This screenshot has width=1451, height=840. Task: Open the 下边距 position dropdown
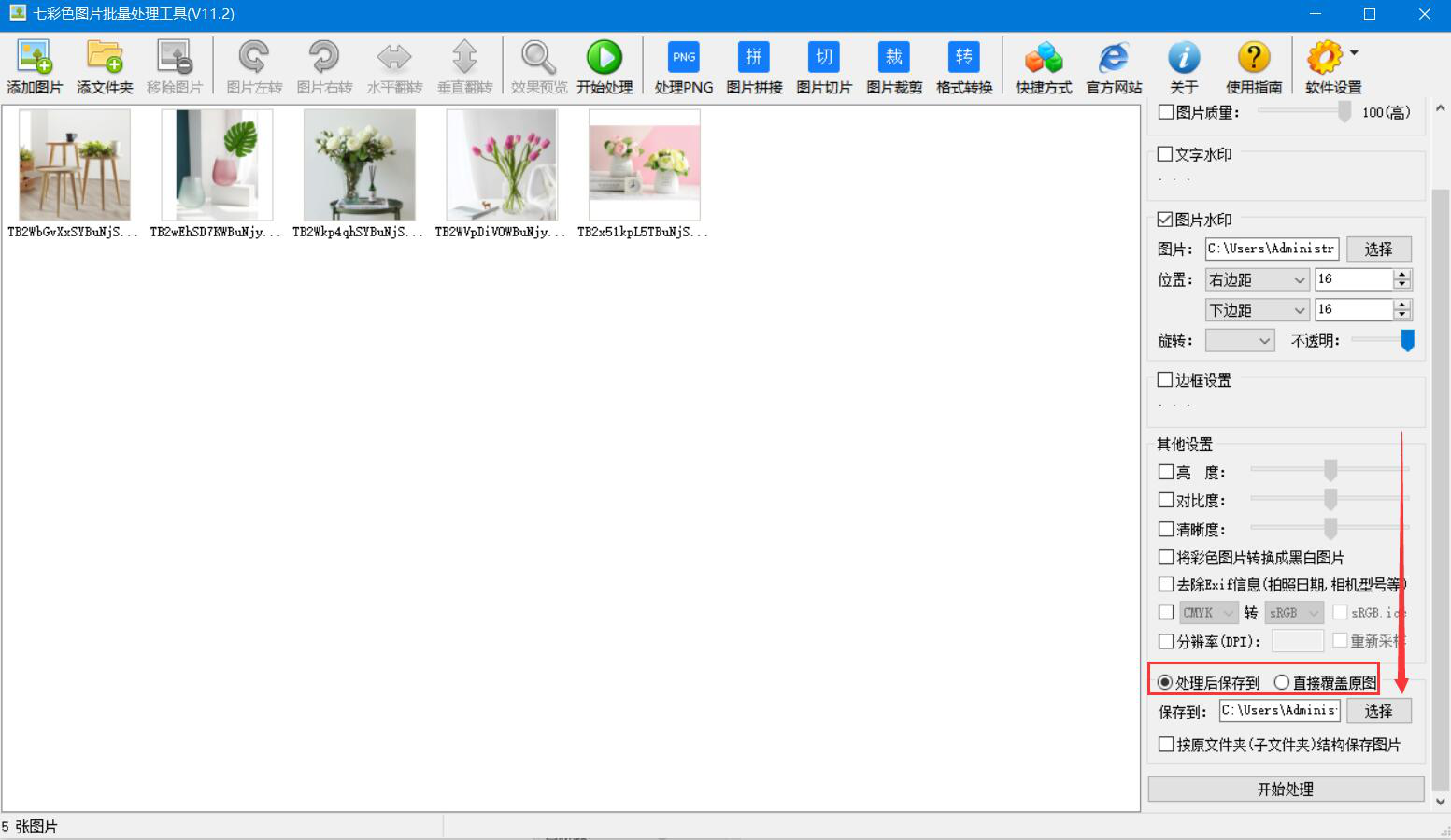pos(1258,310)
